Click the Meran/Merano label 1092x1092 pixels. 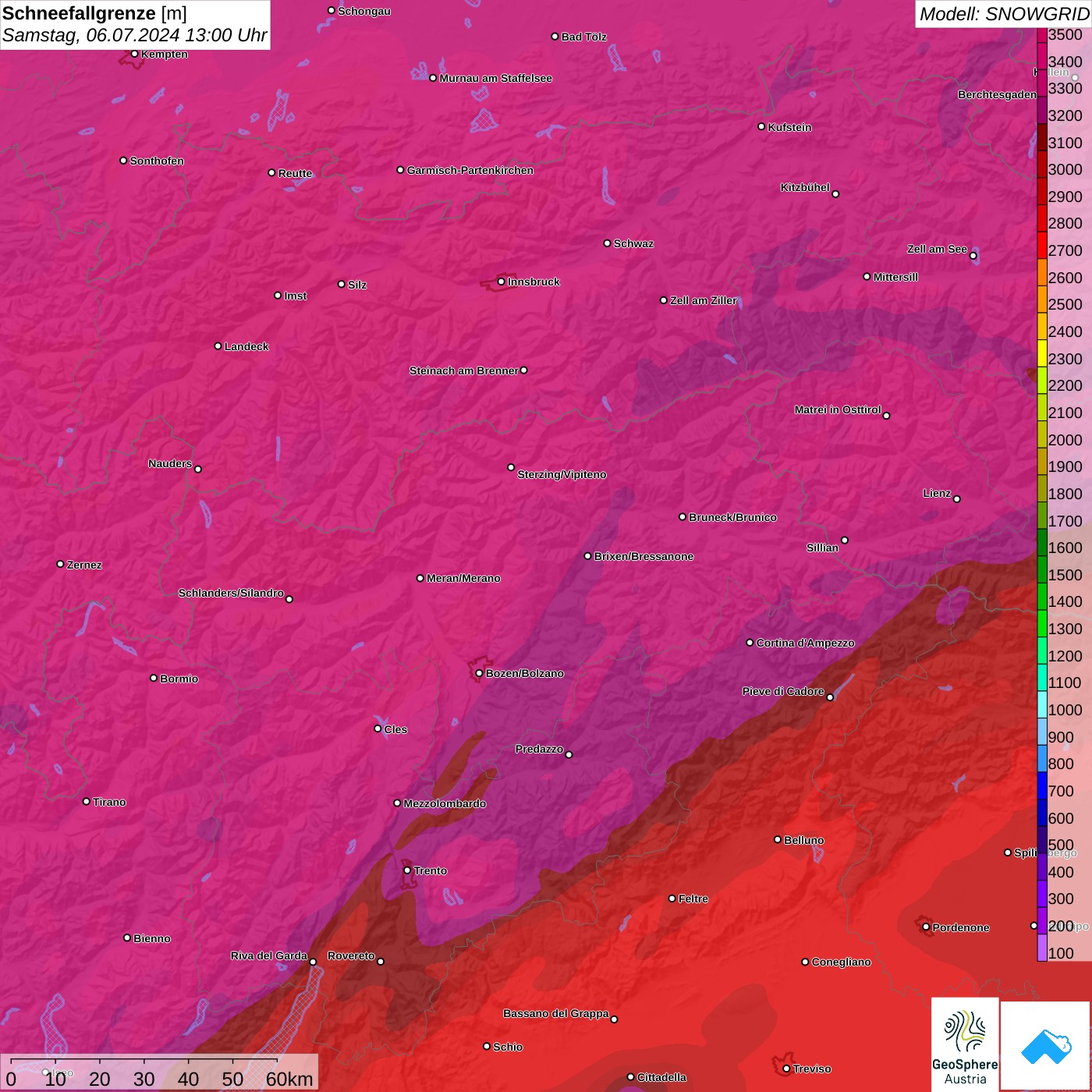point(463,578)
